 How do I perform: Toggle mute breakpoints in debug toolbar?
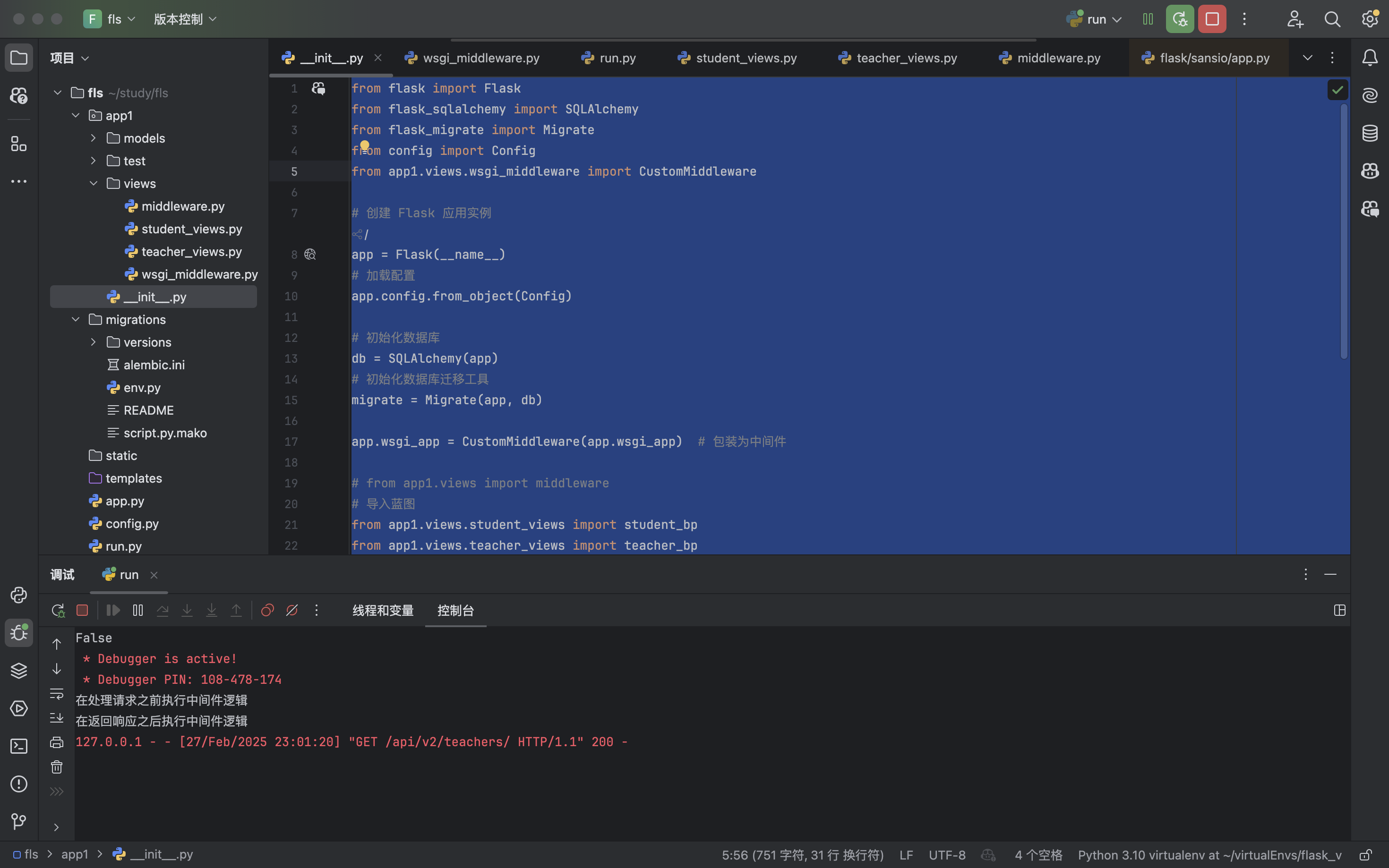[292, 610]
